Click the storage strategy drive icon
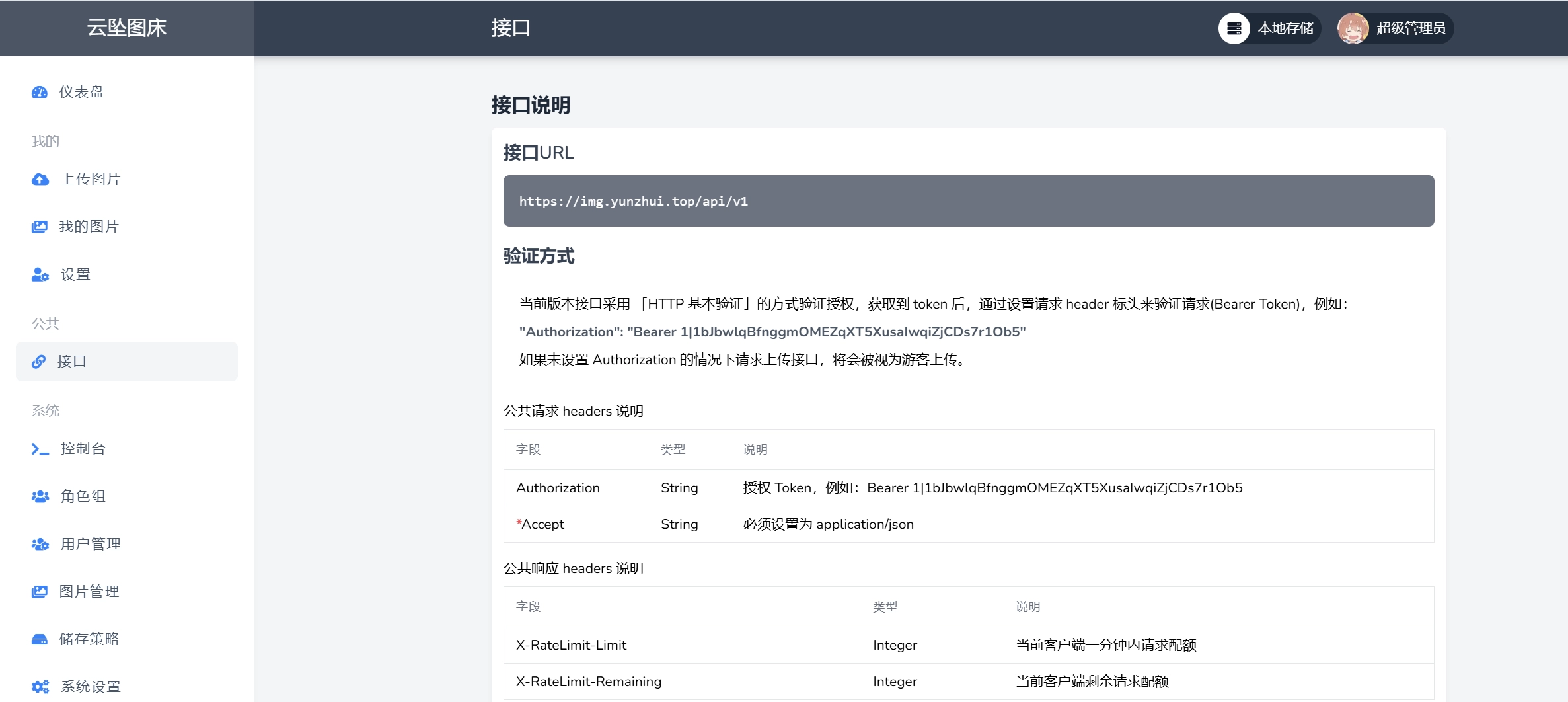 pos(40,639)
